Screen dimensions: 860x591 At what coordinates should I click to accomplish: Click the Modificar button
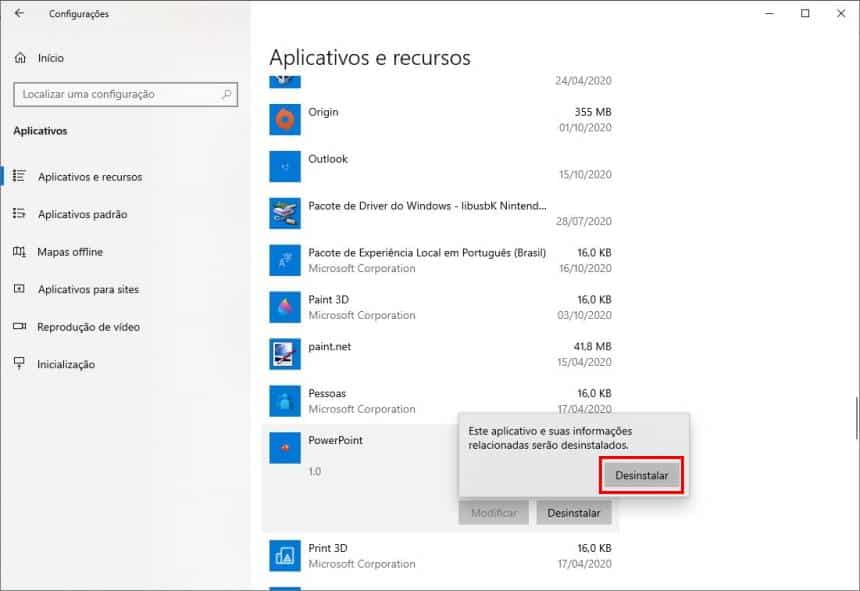click(x=494, y=513)
